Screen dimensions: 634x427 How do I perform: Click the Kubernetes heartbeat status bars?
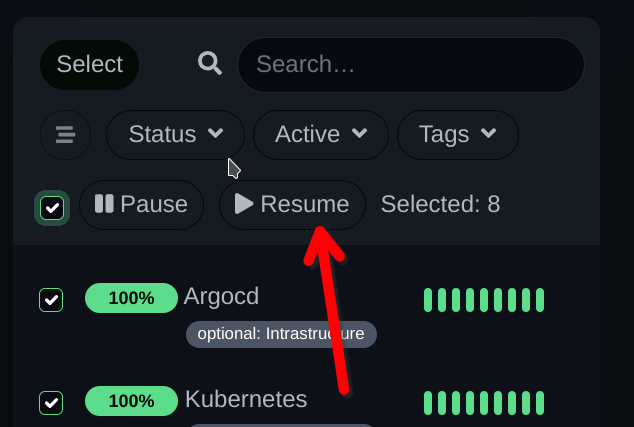(x=484, y=403)
